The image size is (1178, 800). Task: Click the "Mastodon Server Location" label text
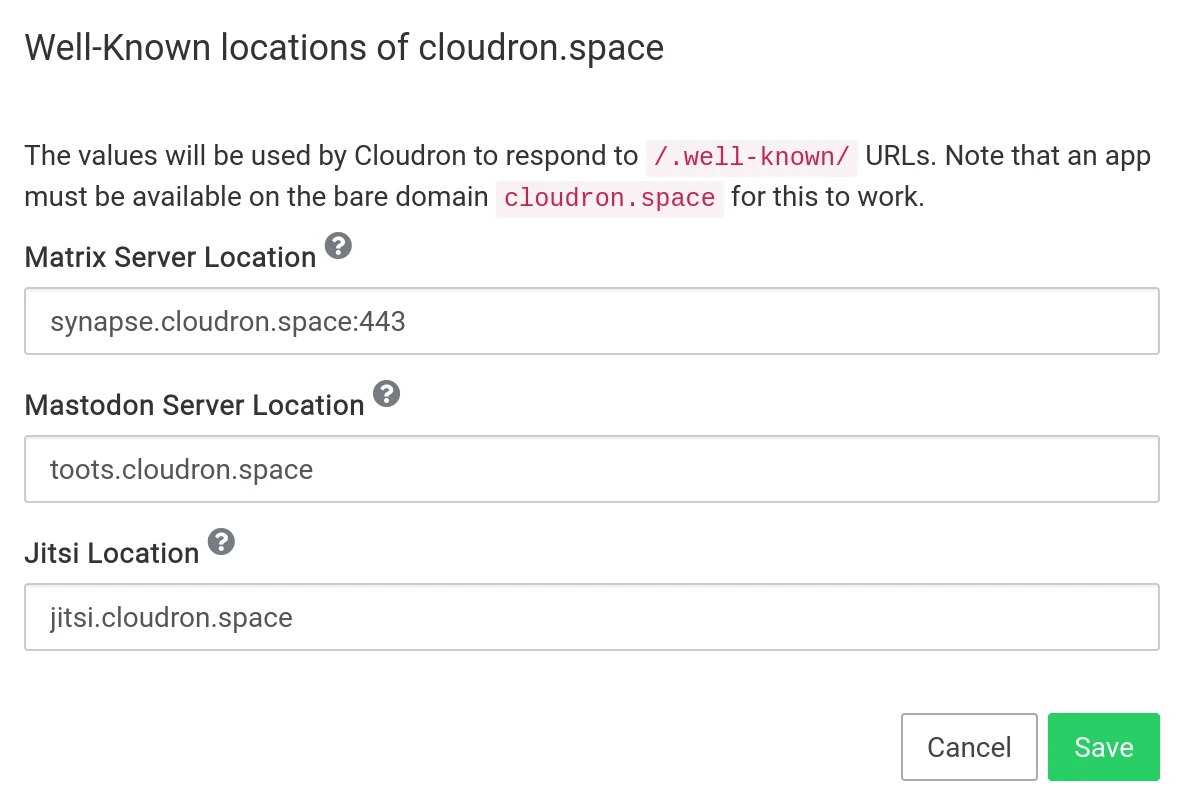[x=194, y=405]
